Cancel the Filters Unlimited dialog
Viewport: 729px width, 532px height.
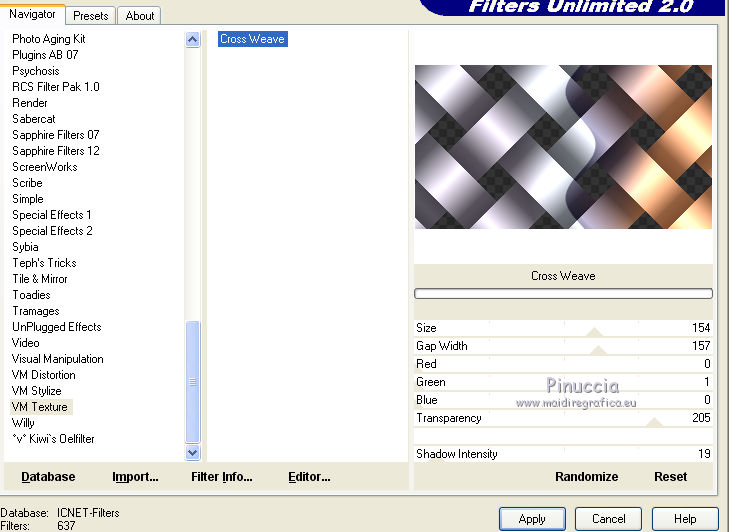608,519
